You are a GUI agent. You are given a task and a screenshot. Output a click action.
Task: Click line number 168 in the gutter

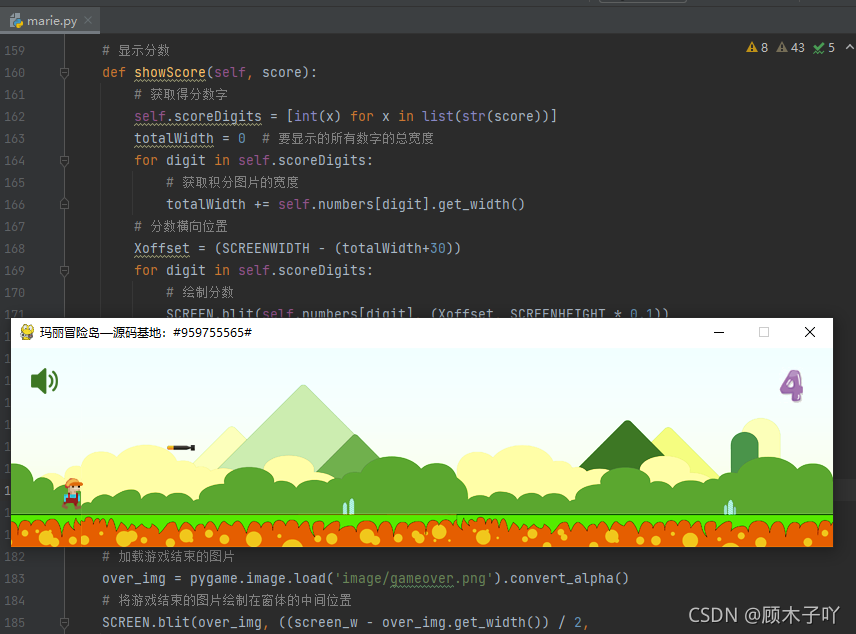point(15,248)
